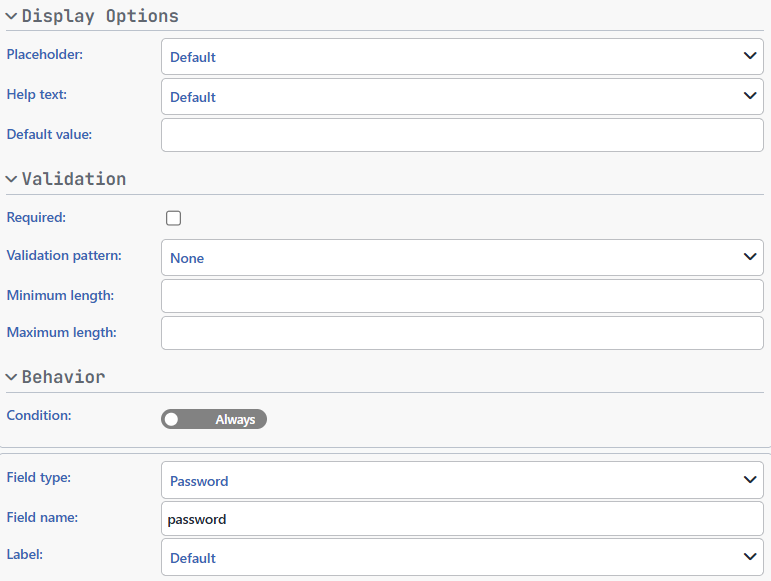Click the Default value input field
Image resolution: width=771 pixels, height=581 pixels.
tap(462, 135)
